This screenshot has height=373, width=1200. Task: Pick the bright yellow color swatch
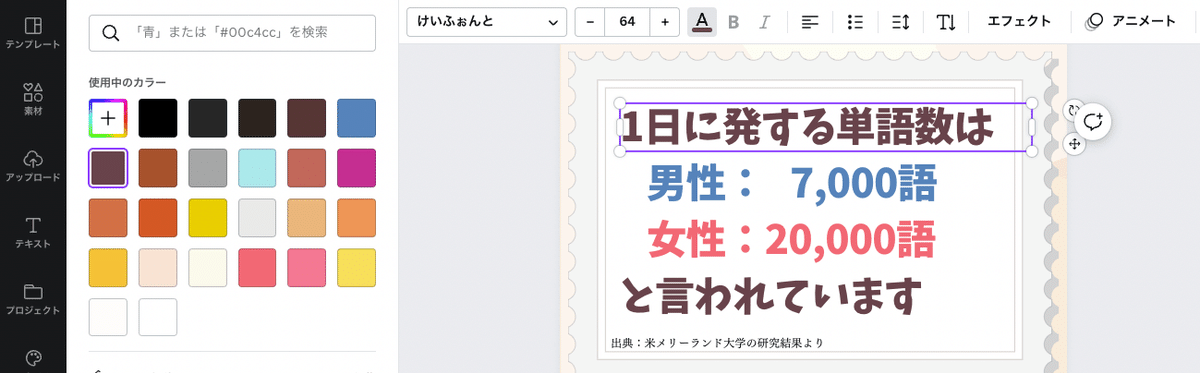click(208, 218)
